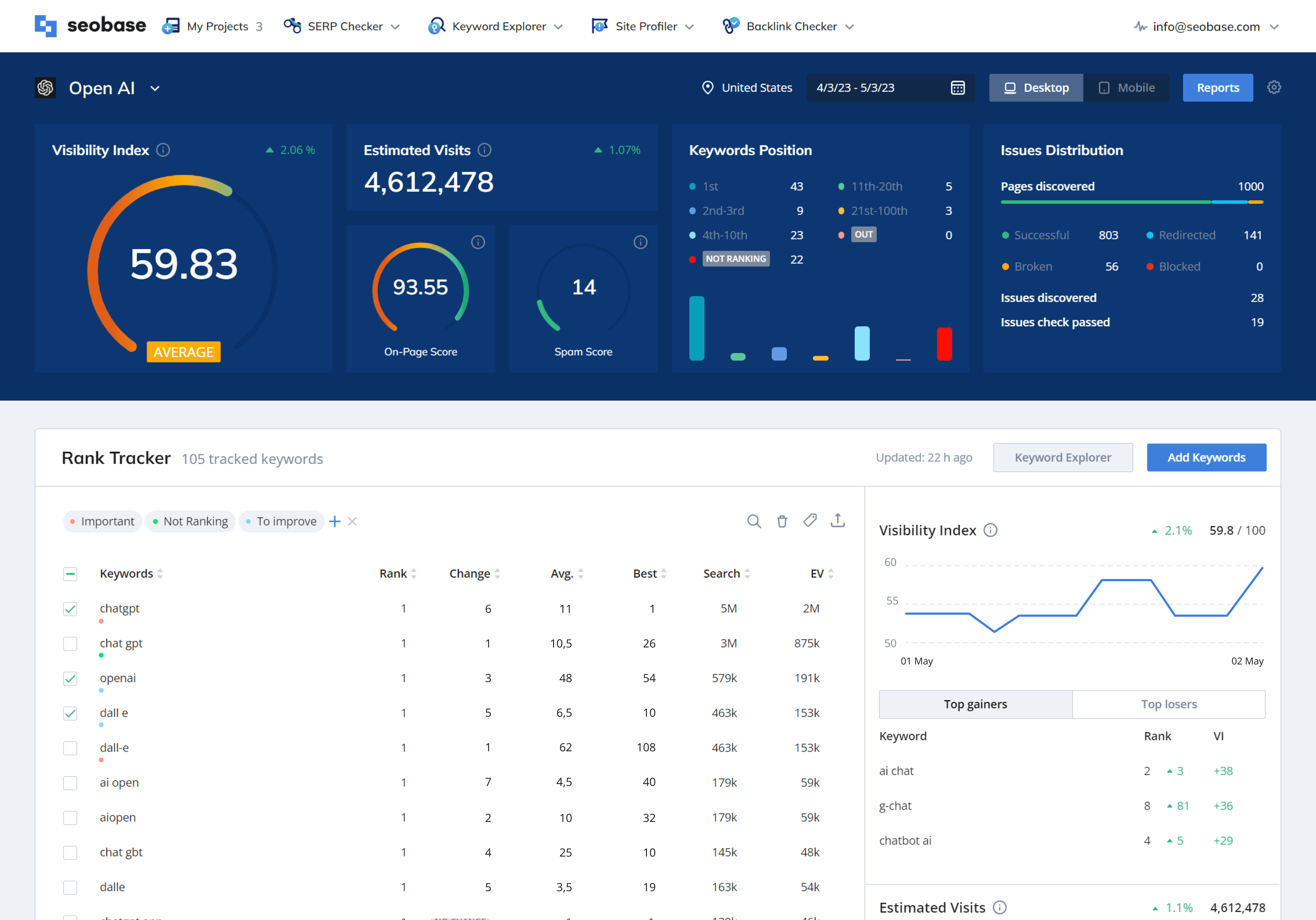
Task: Open project settings gear icon
Action: [1274, 87]
